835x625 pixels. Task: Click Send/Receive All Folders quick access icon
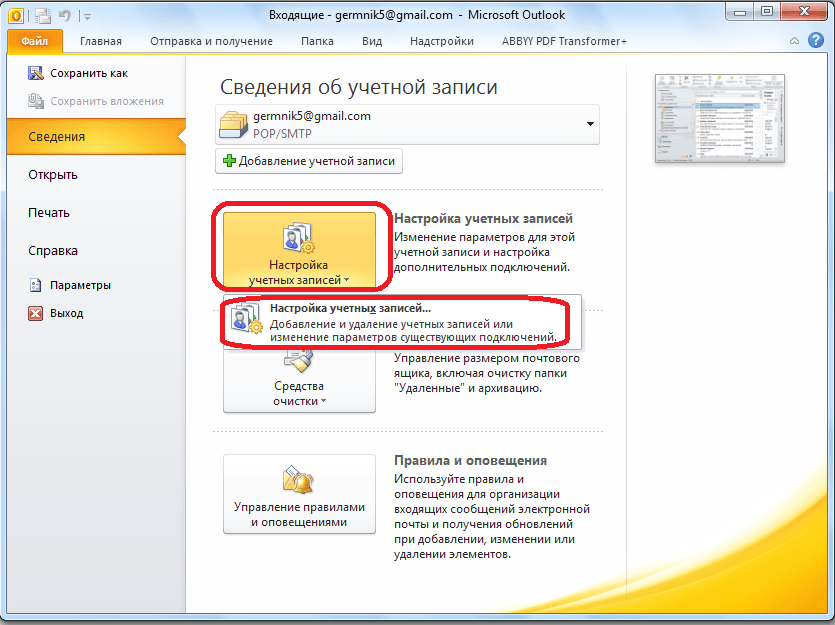[43, 15]
